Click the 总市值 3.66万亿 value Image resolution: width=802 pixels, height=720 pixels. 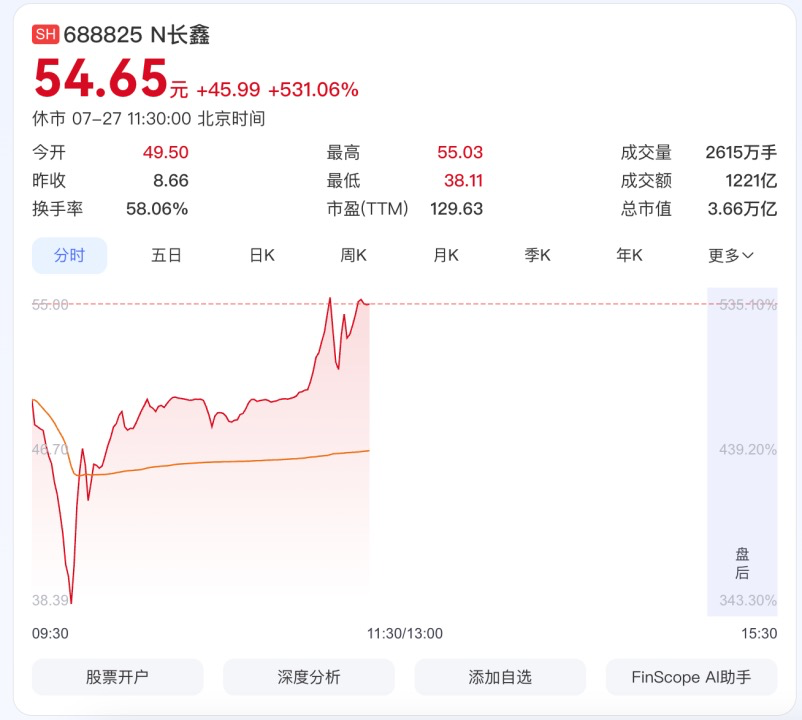click(x=742, y=209)
